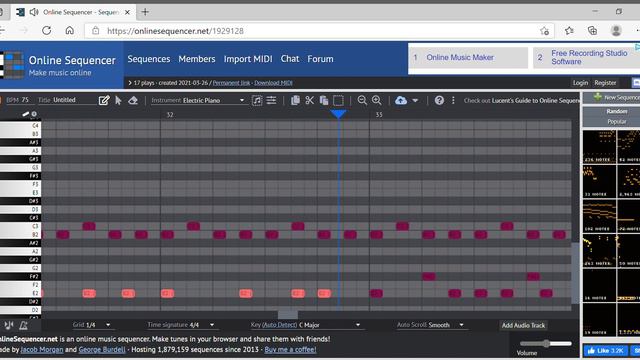Click the scissors cut icon
This screenshot has width=640, height=360.
coord(310,100)
